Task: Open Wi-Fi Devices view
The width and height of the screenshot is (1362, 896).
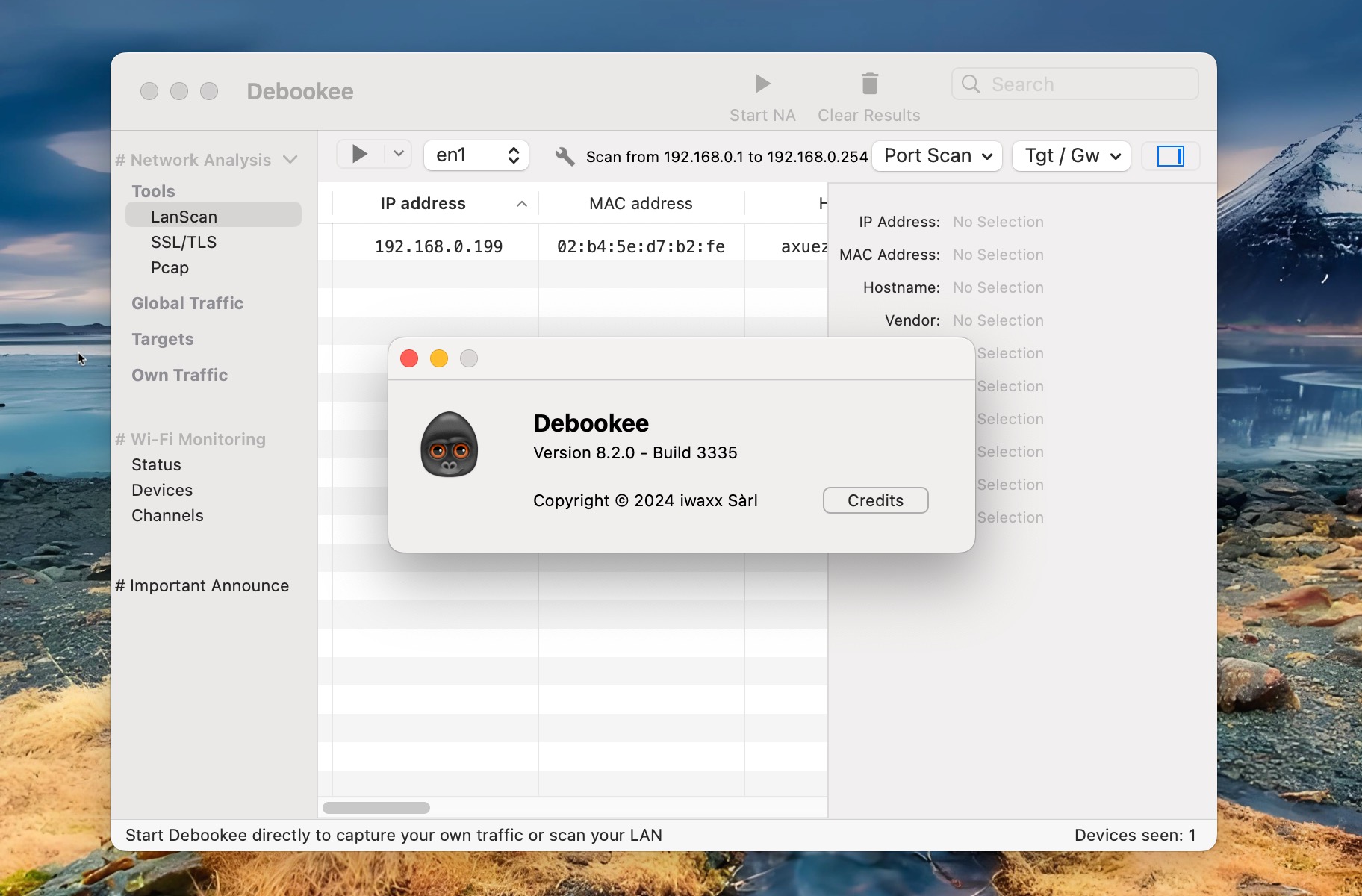Action: (x=162, y=490)
